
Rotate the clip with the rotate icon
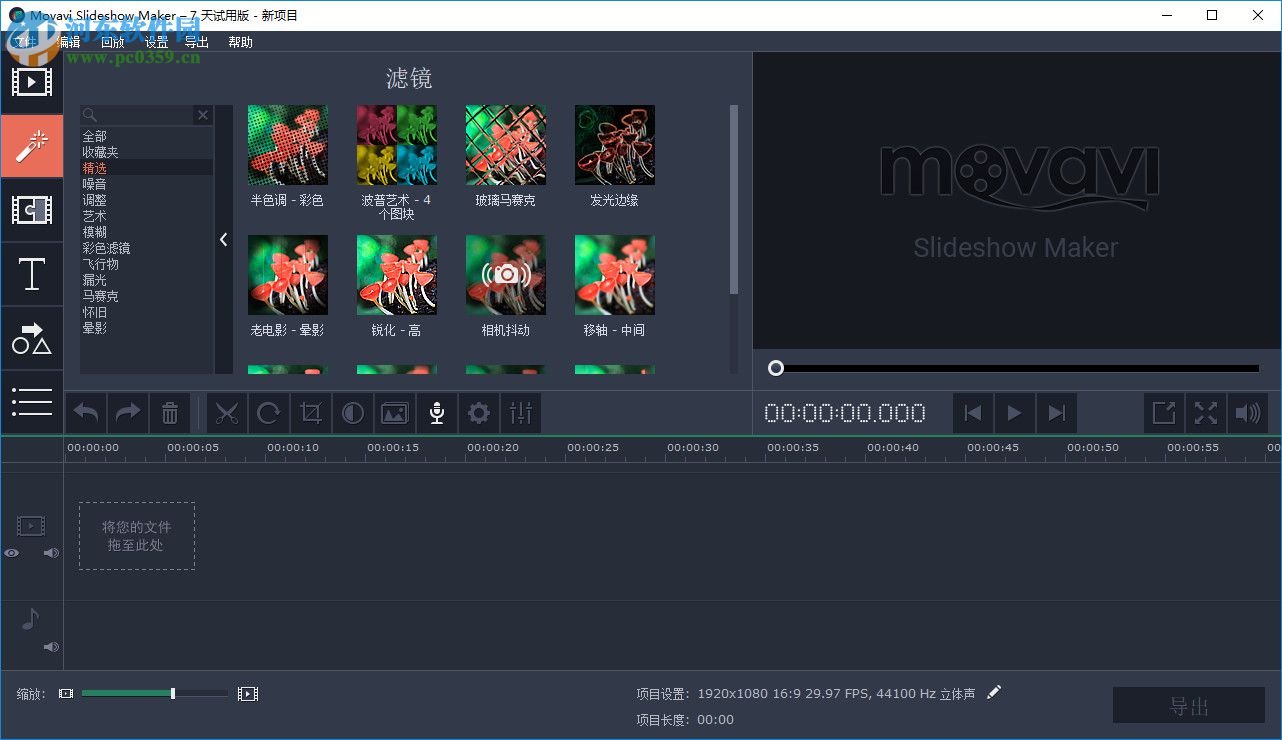(269, 412)
